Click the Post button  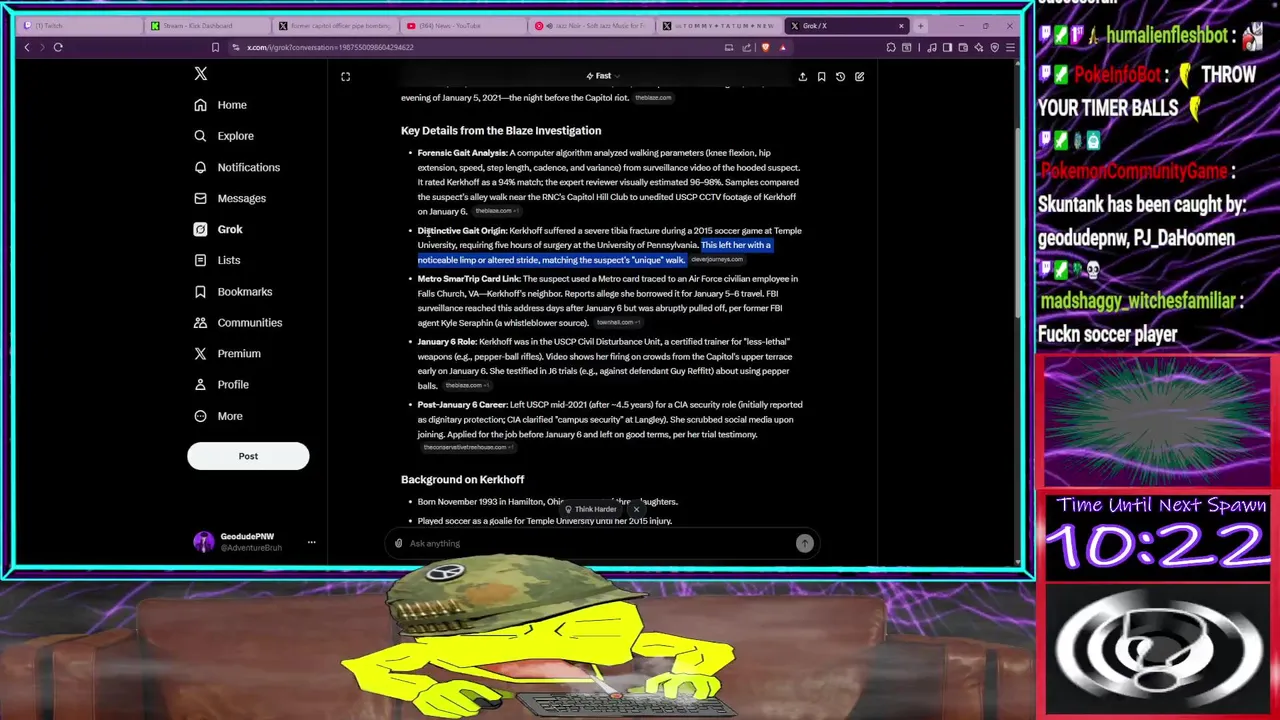[248, 456]
